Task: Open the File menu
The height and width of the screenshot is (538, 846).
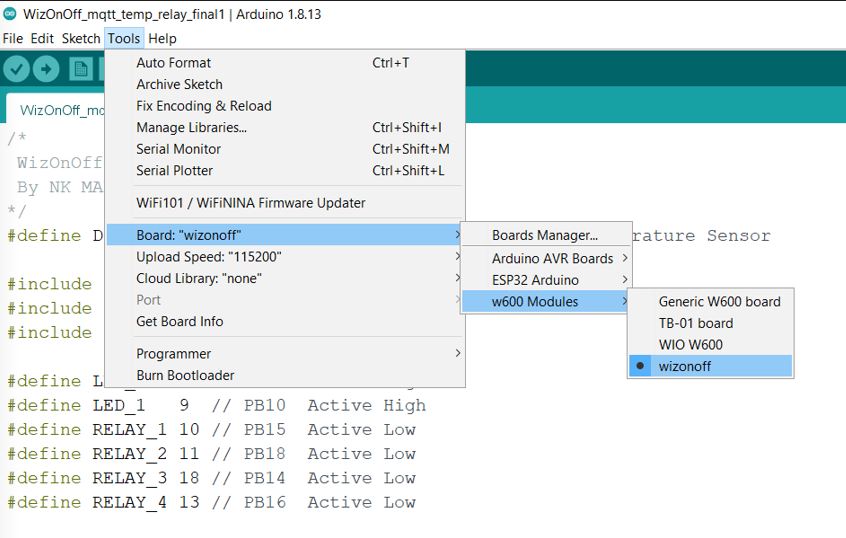Action: coord(12,38)
